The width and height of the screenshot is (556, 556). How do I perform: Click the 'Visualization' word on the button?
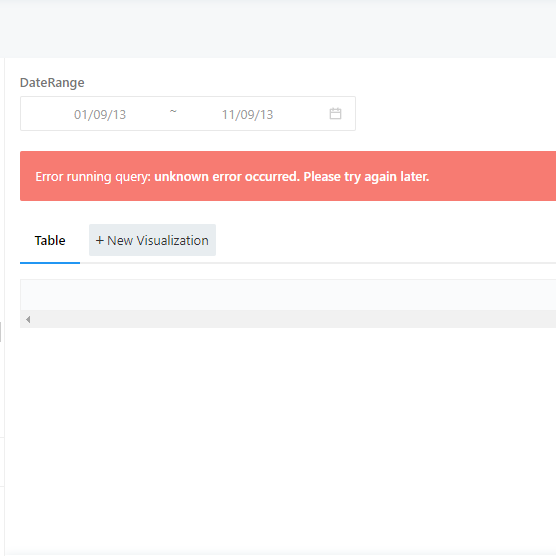[173, 240]
